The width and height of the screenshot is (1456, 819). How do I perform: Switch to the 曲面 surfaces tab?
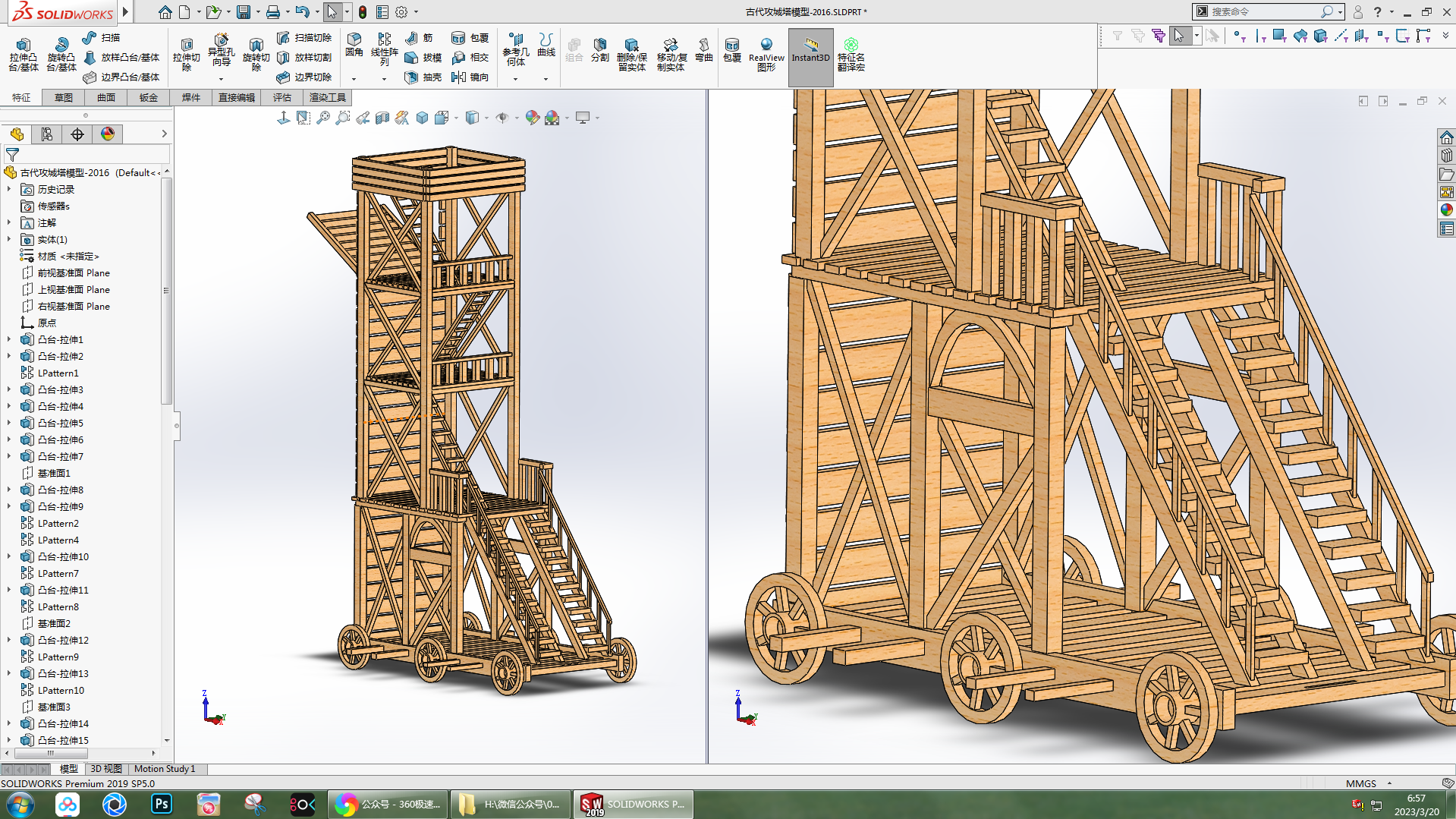point(106,97)
